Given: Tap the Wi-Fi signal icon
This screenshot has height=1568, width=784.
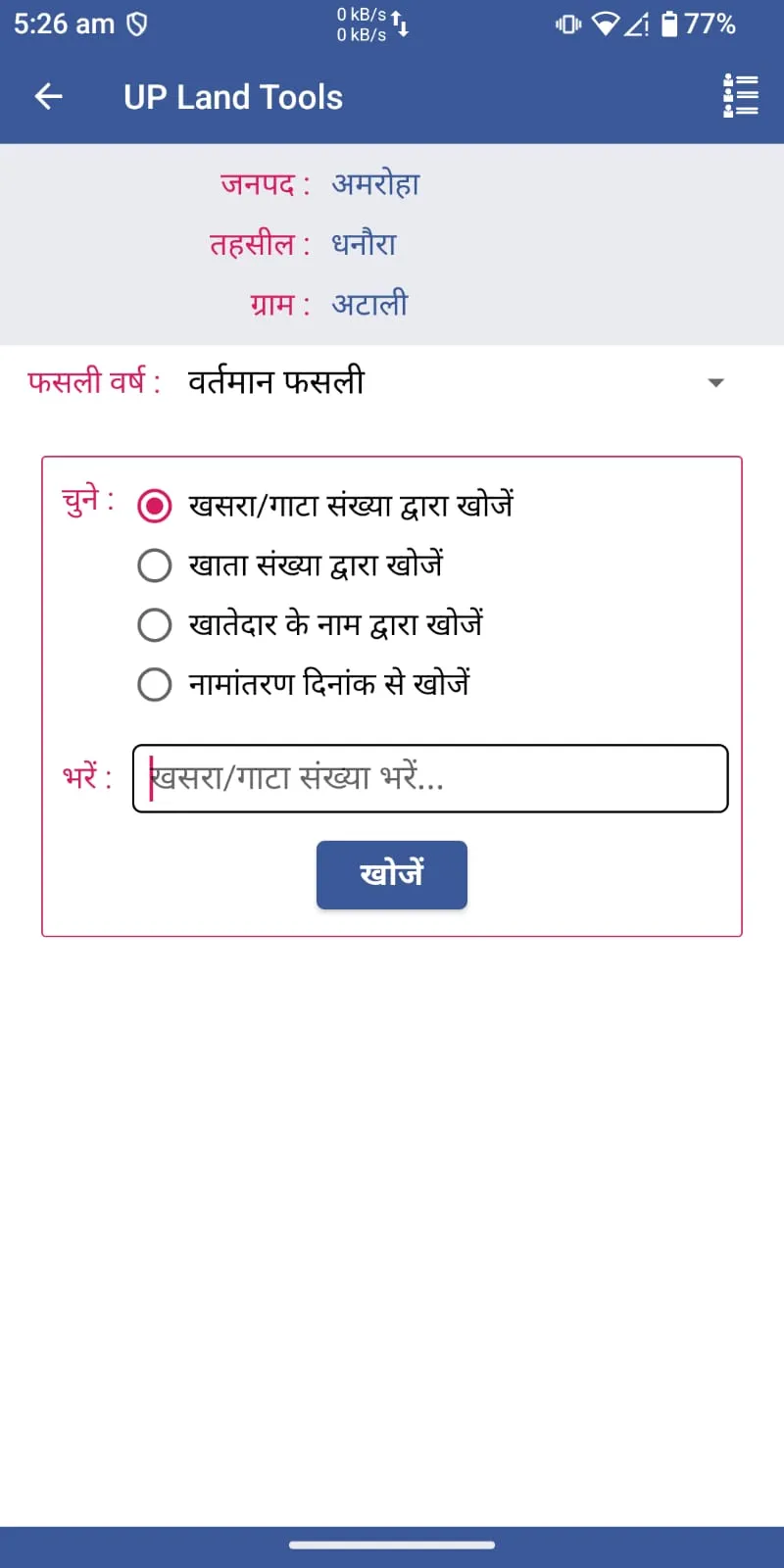Looking at the screenshot, I should coord(606,24).
